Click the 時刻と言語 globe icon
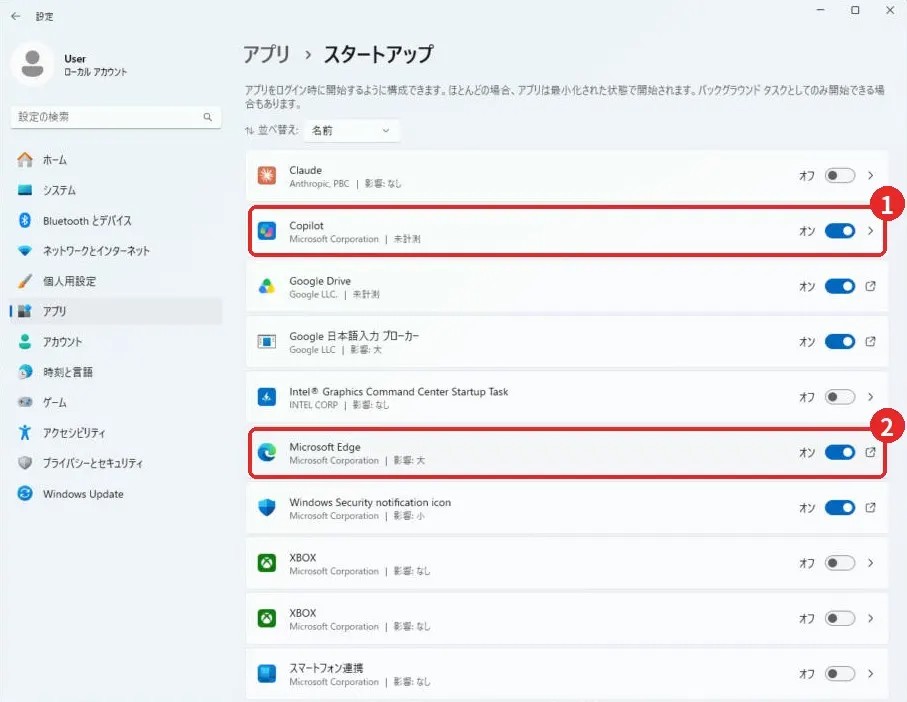The width and height of the screenshot is (907, 702). [x=25, y=372]
